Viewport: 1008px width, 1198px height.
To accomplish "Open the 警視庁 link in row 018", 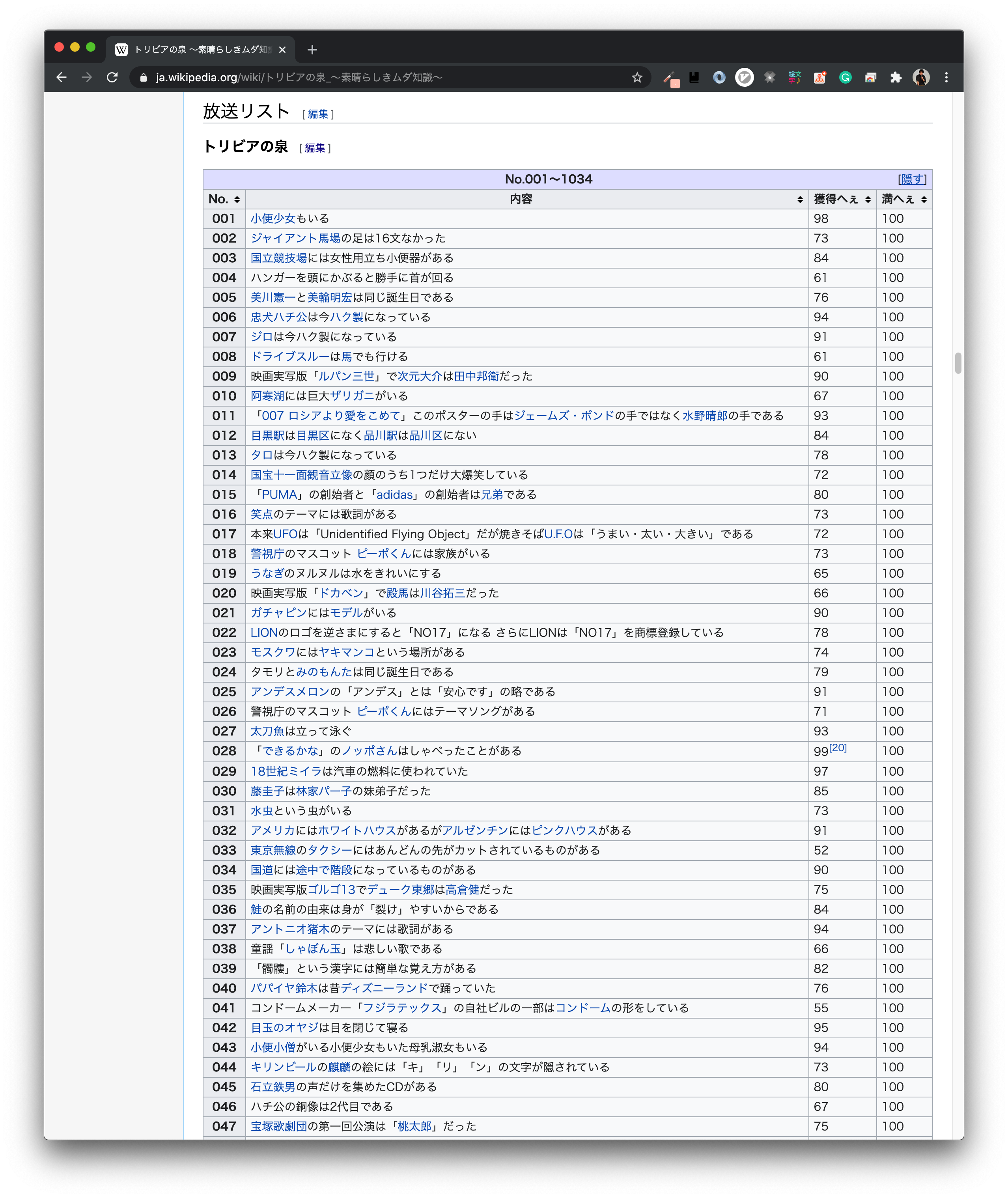I will tap(267, 554).
